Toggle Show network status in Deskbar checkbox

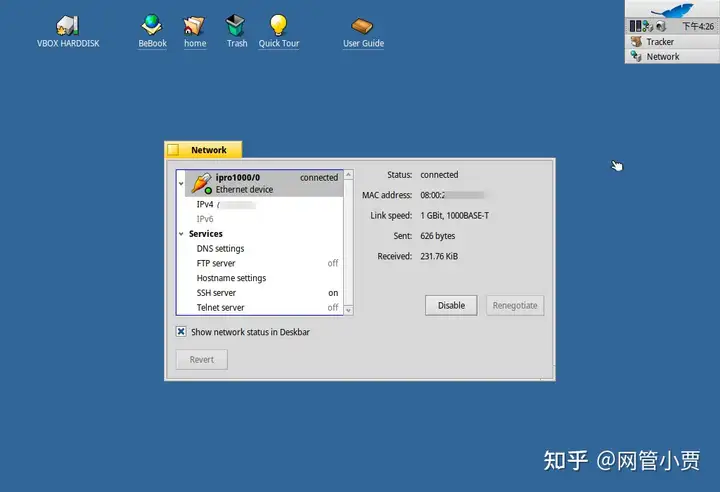tap(181, 331)
